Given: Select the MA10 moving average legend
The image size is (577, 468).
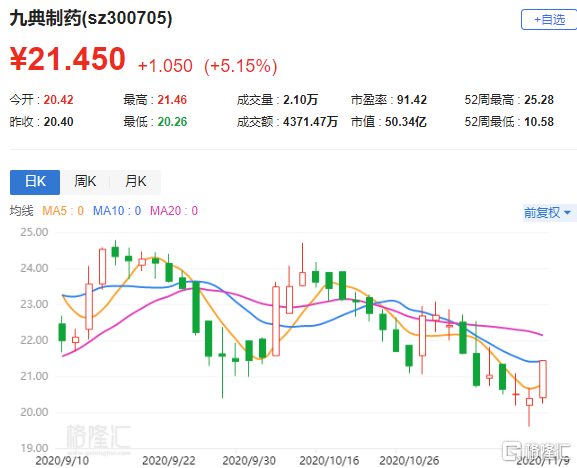Looking at the screenshot, I should [x=117, y=211].
